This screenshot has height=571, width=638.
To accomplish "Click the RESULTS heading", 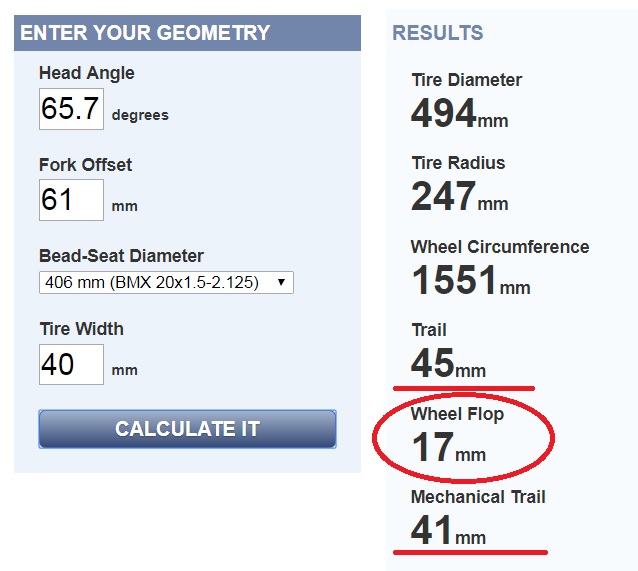I will pyautogui.click(x=438, y=33).
